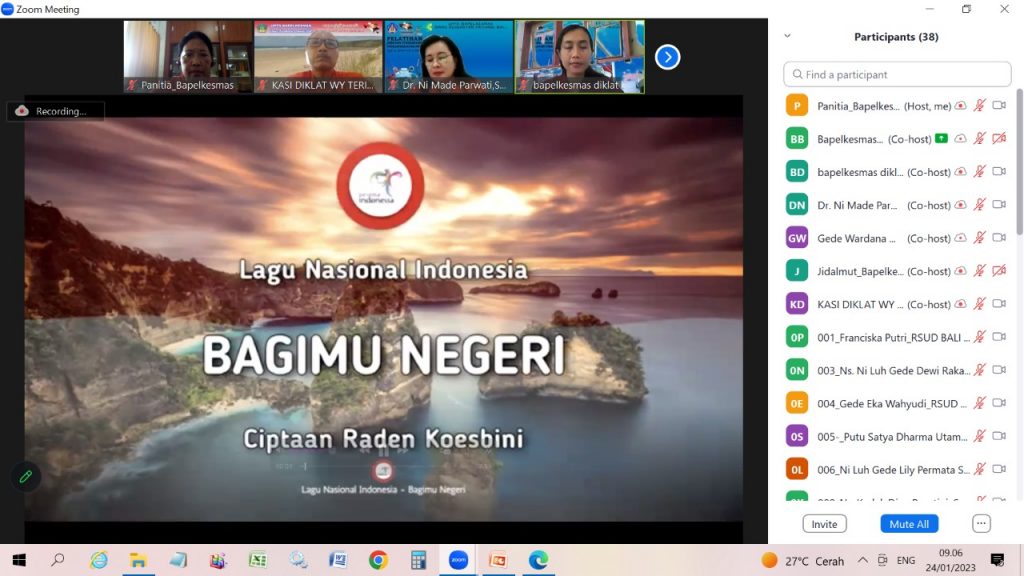This screenshot has width=1024, height=576.
Task: Open Google Chrome from the taskbar
Action: (378, 560)
